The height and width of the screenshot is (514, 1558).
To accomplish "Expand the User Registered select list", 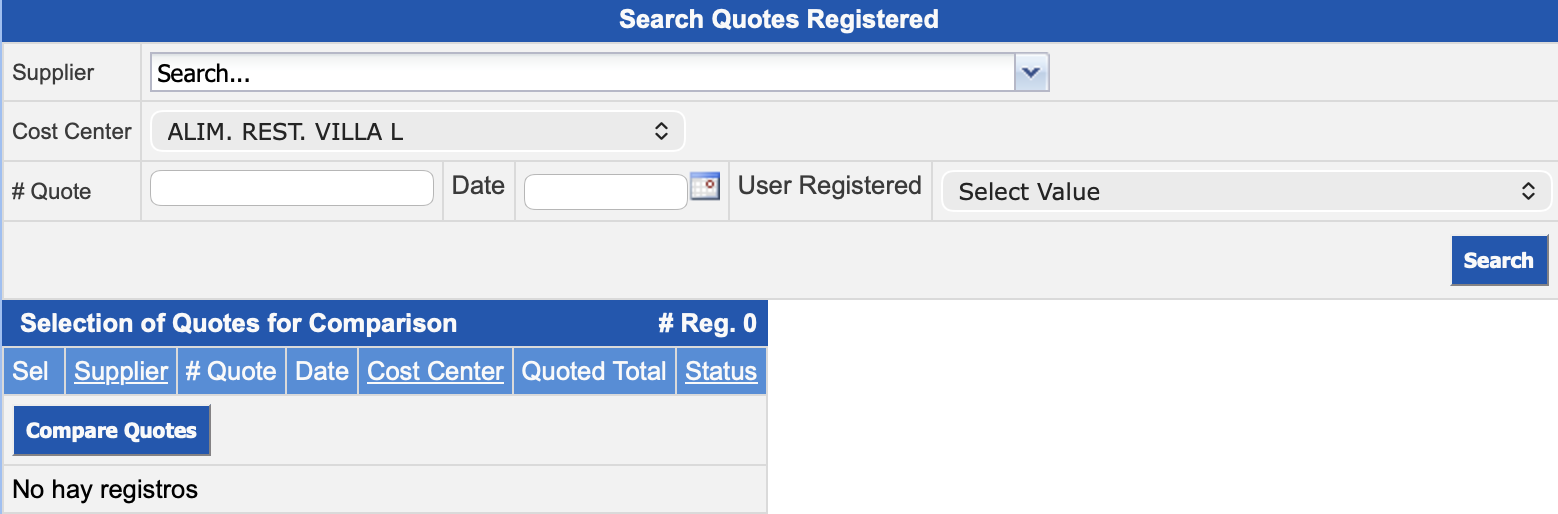I will click(1246, 191).
